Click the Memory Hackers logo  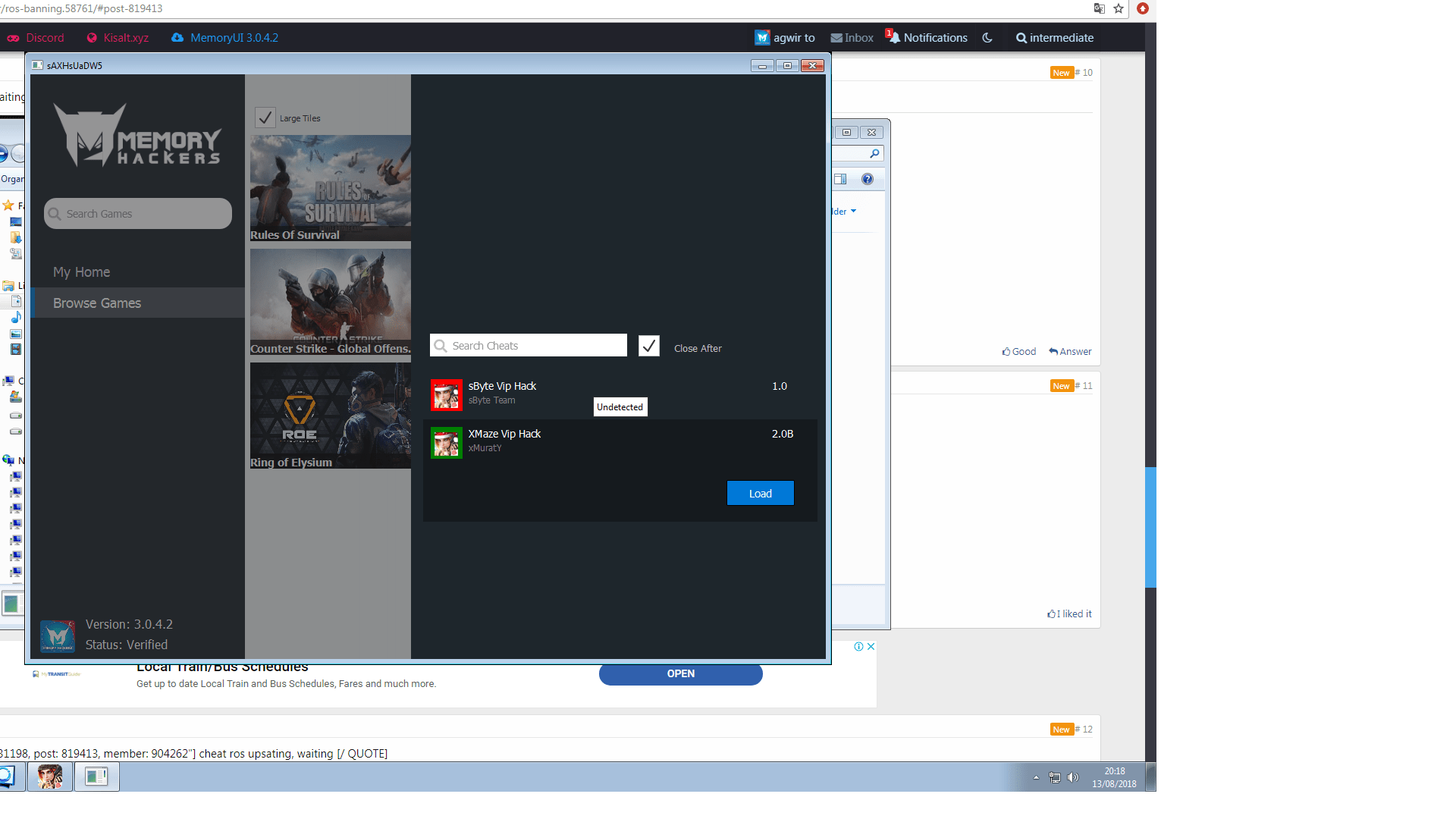point(137,135)
